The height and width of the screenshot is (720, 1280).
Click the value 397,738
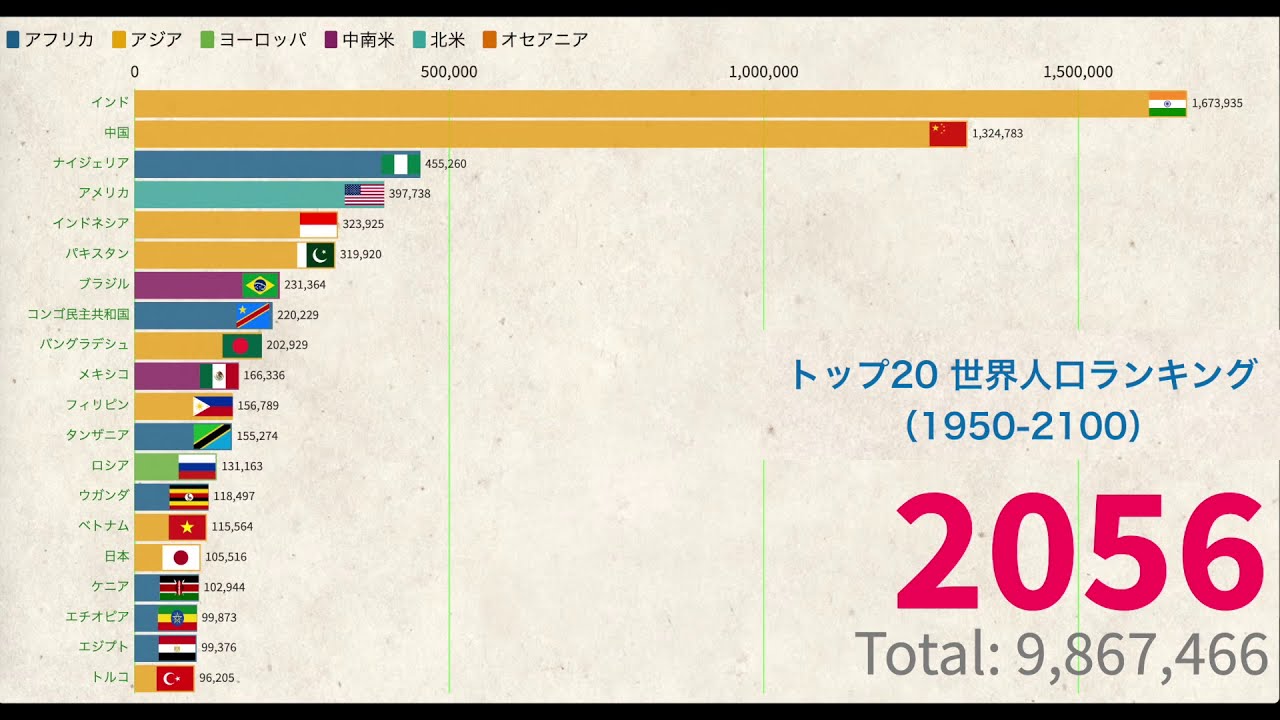tap(409, 194)
